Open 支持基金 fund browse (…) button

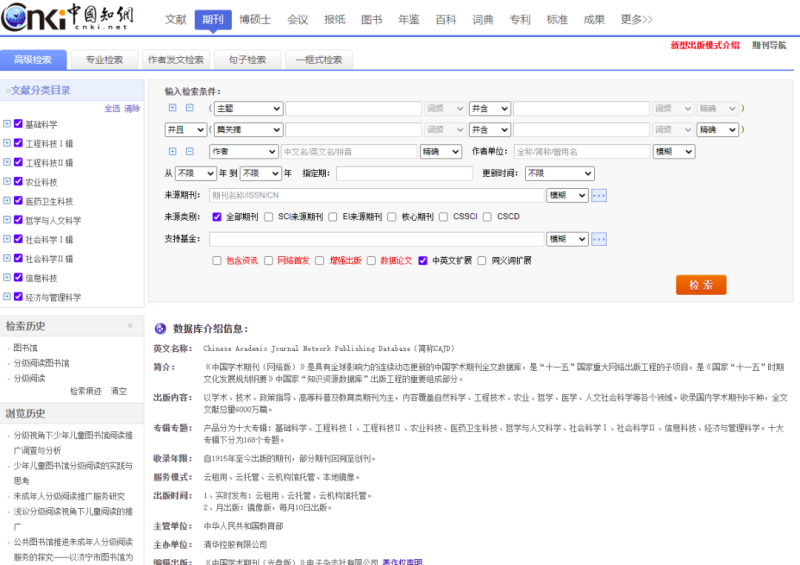click(x=599, y=240)
